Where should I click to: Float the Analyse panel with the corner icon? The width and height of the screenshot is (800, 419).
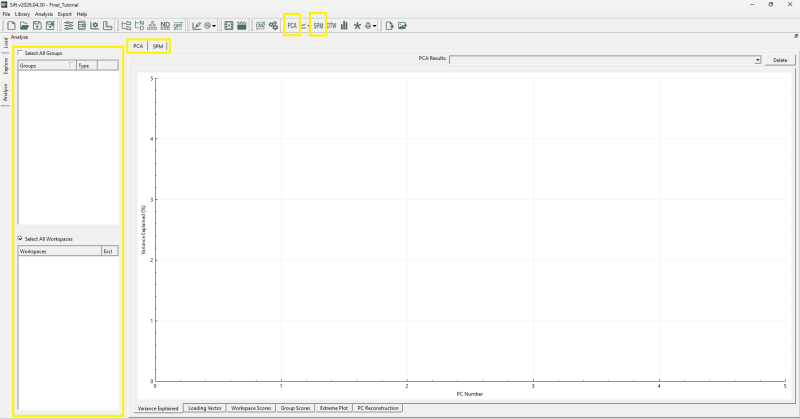[x=796, y=36]
